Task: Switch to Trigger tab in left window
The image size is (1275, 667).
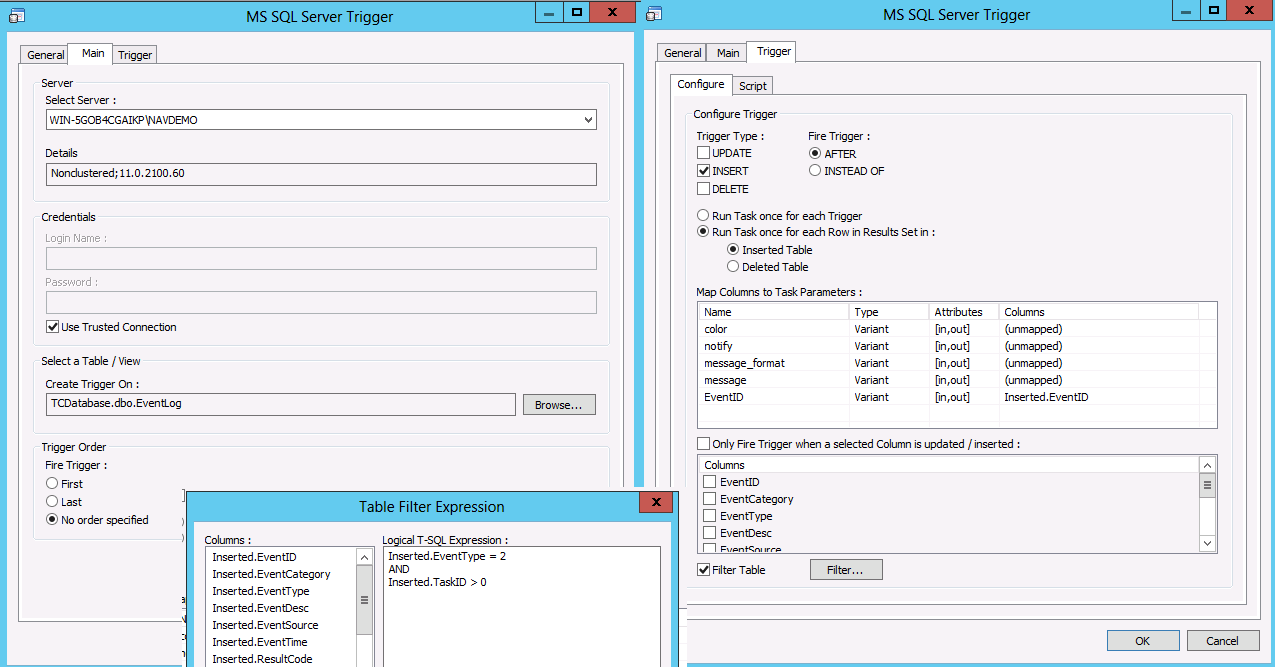Action: coord(135,54)
